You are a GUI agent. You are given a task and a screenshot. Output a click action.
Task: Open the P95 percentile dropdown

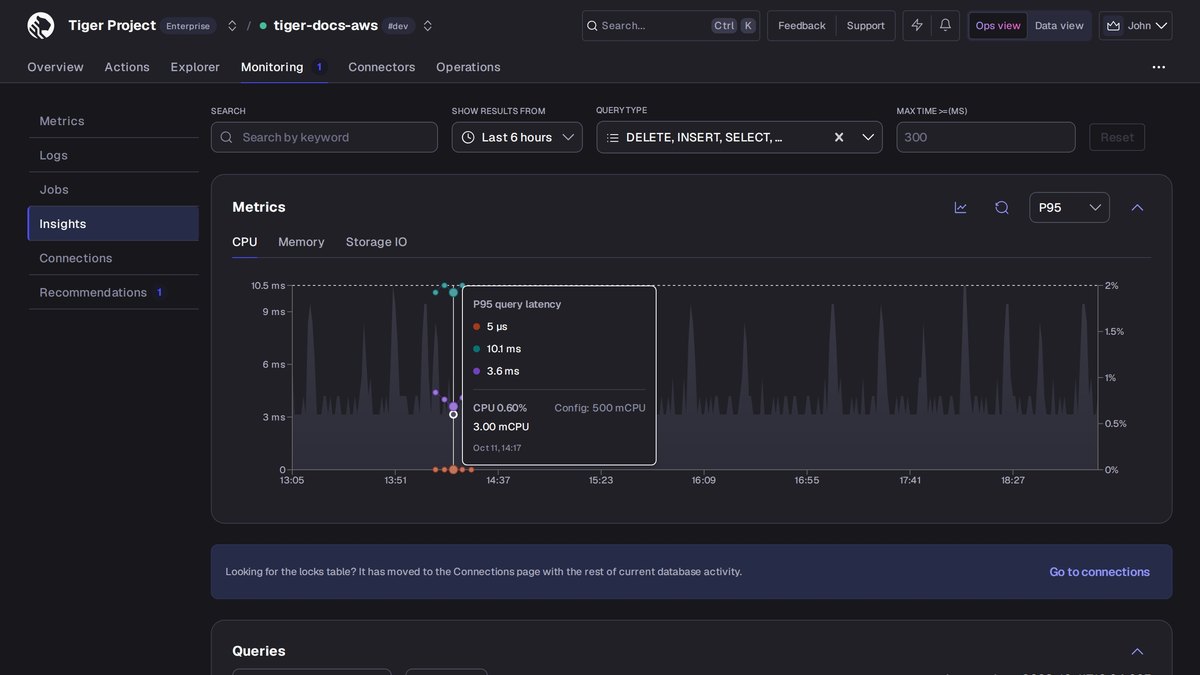[x=1069, y=207]
